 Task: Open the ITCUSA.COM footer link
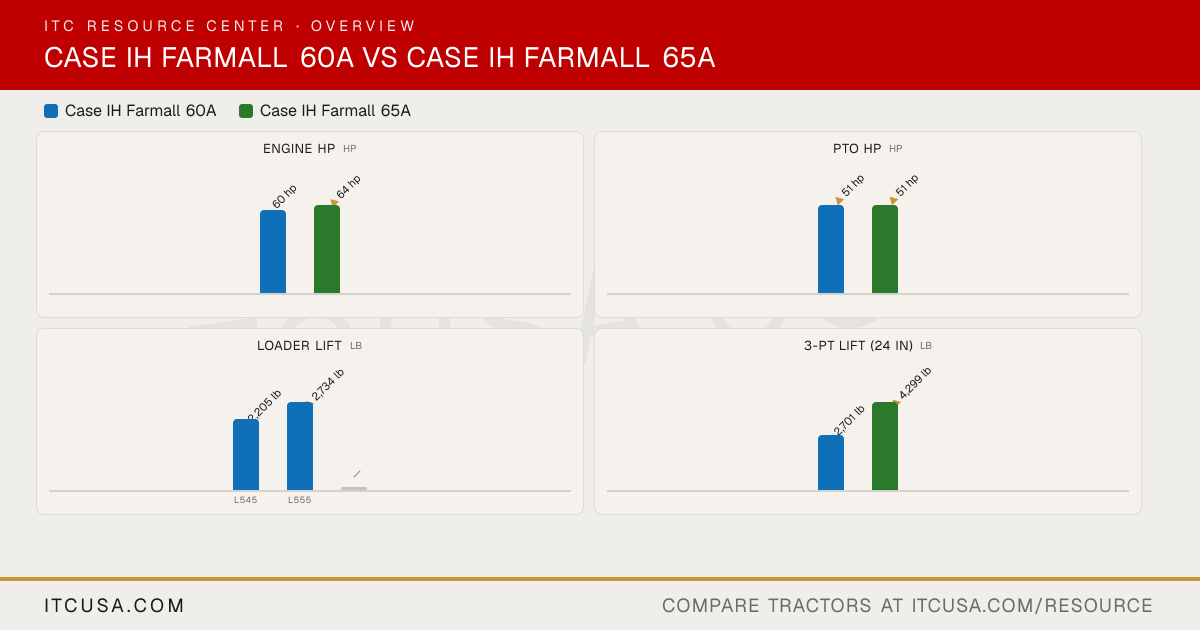coord(115,606)
